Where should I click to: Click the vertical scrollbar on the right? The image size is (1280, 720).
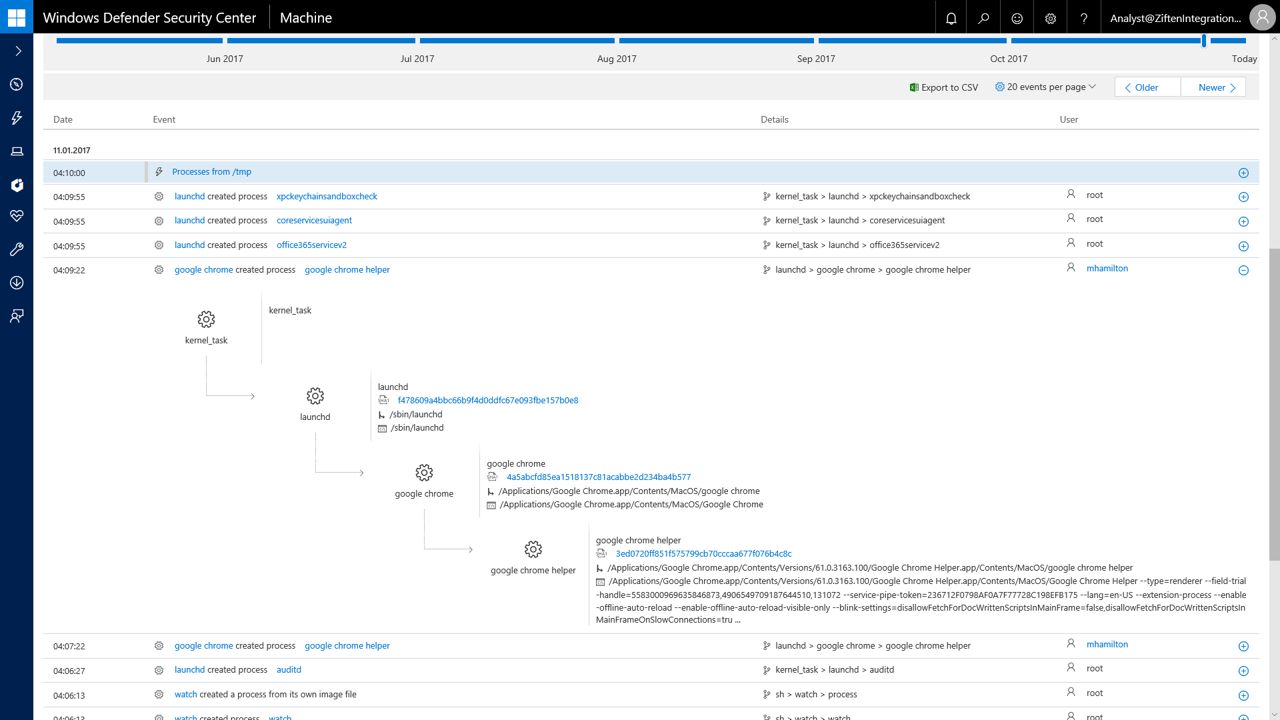tap(1273, 404)
